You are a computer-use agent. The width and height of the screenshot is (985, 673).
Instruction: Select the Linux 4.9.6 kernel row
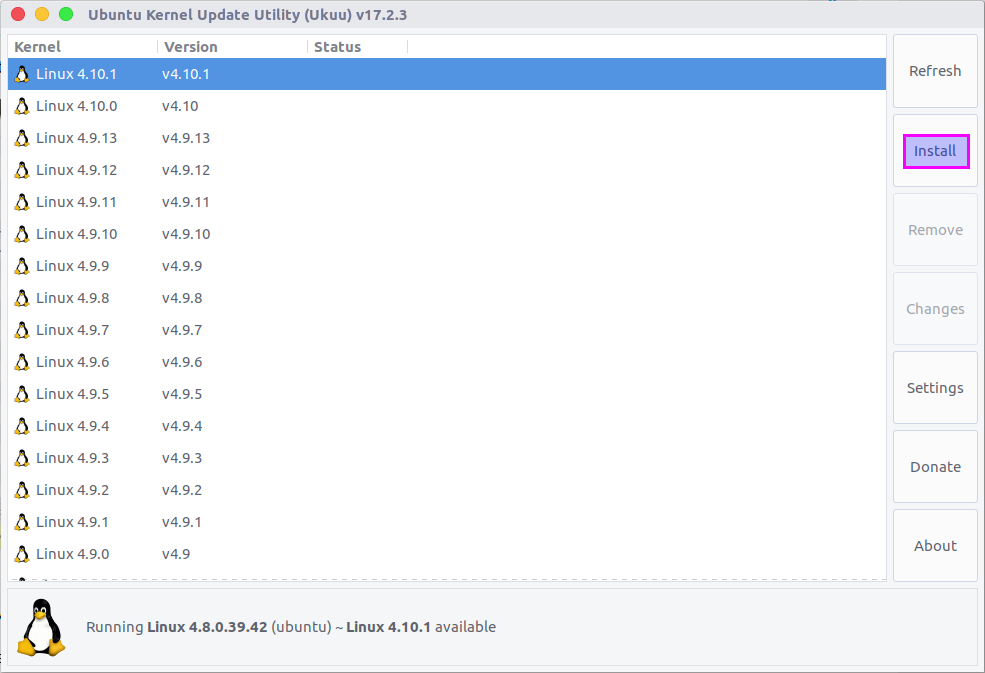tap(447, 363)
